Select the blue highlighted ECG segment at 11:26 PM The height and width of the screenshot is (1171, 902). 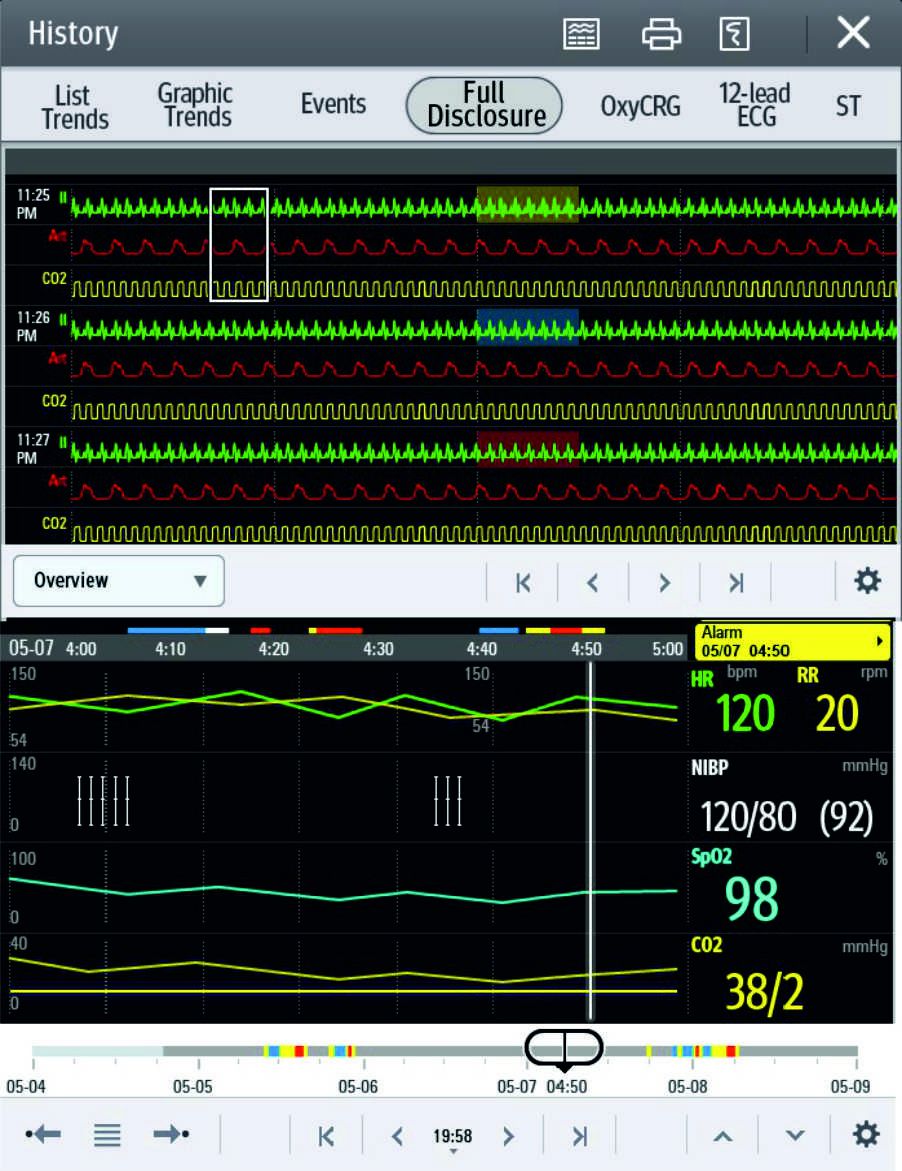click(527, 326)
